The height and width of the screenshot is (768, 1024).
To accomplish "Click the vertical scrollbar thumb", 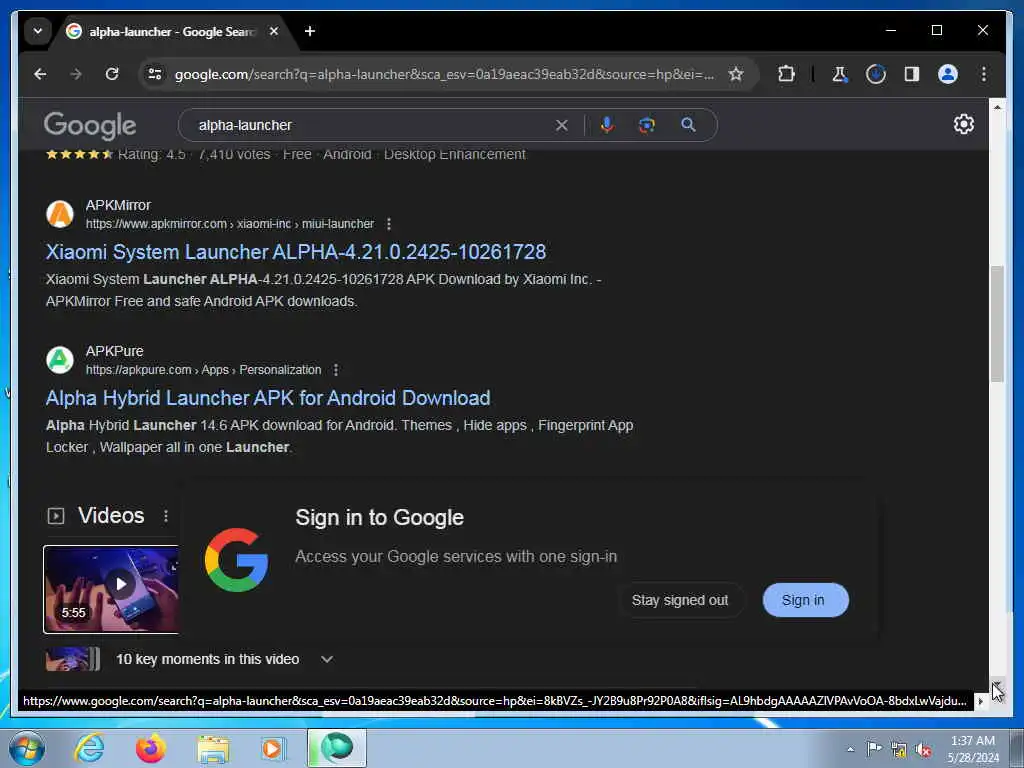I will [997, 323].
